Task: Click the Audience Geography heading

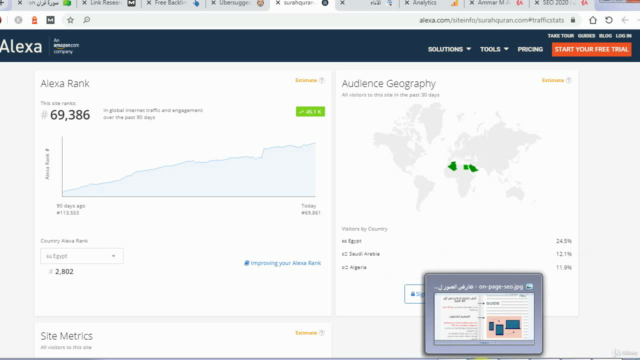Action: pyautogui.click(x=389, y=84)
